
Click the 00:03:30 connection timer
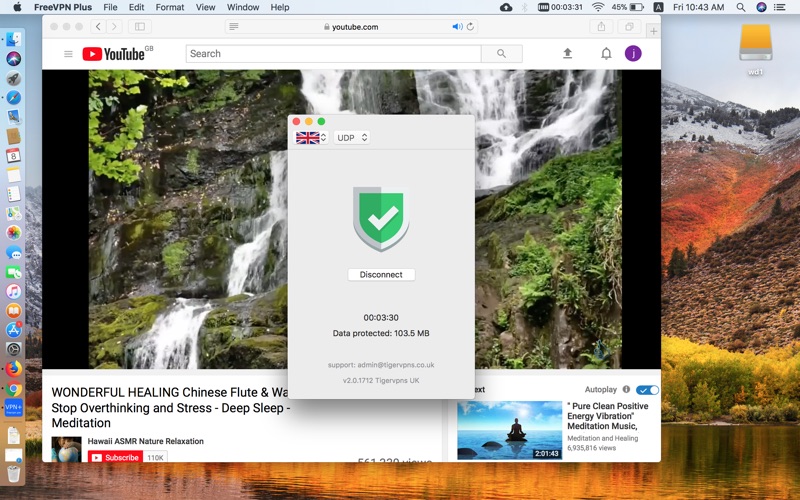[x=381, y=317]
